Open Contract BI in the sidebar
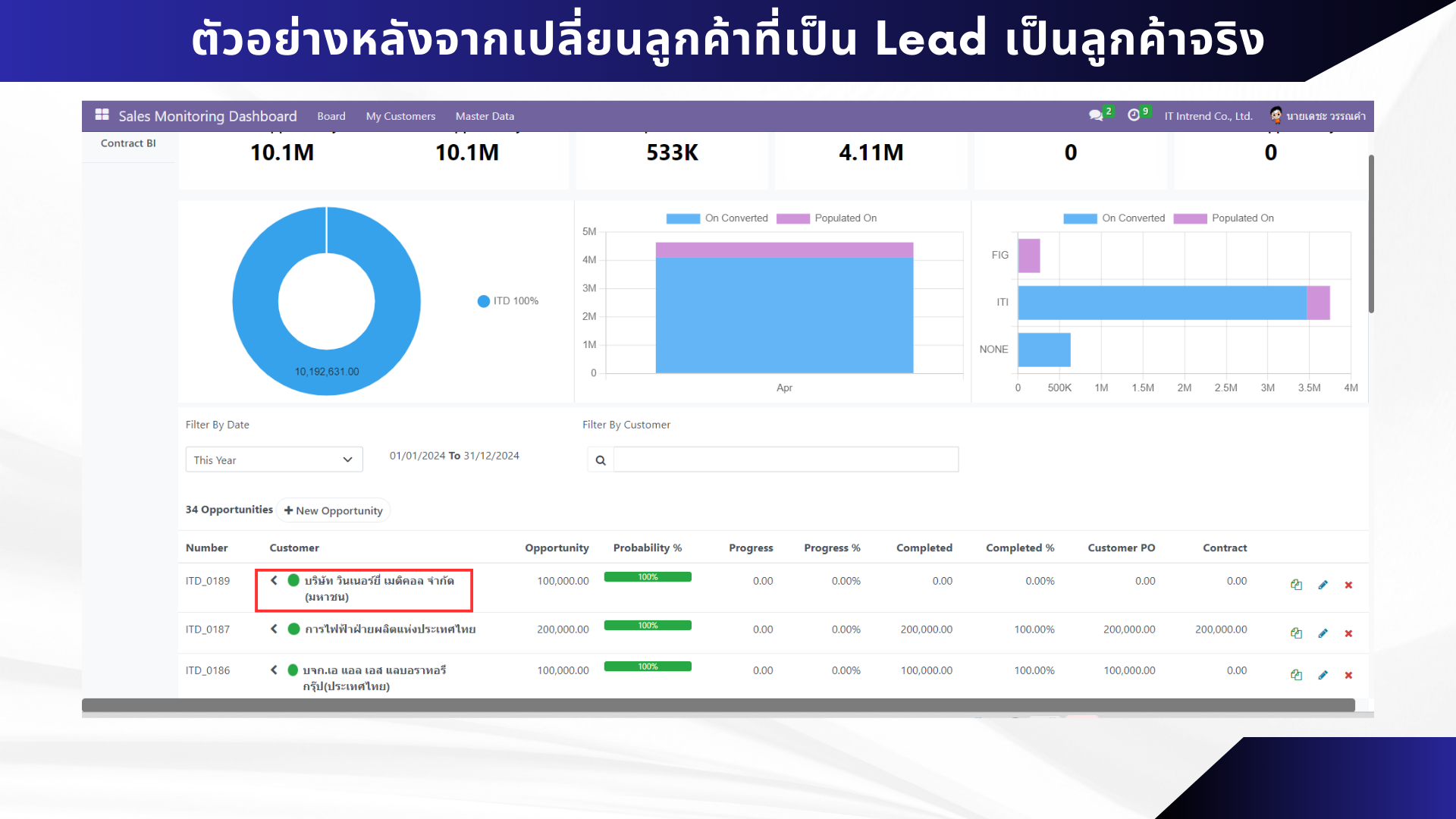The image size is (1456, 819). point(128,143)
